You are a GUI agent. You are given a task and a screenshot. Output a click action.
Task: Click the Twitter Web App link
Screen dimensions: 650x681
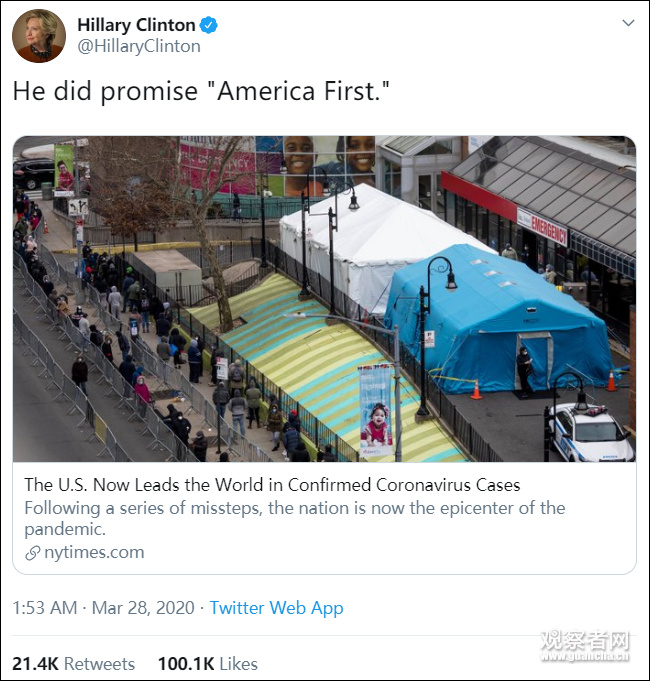[x=276, y=607]
